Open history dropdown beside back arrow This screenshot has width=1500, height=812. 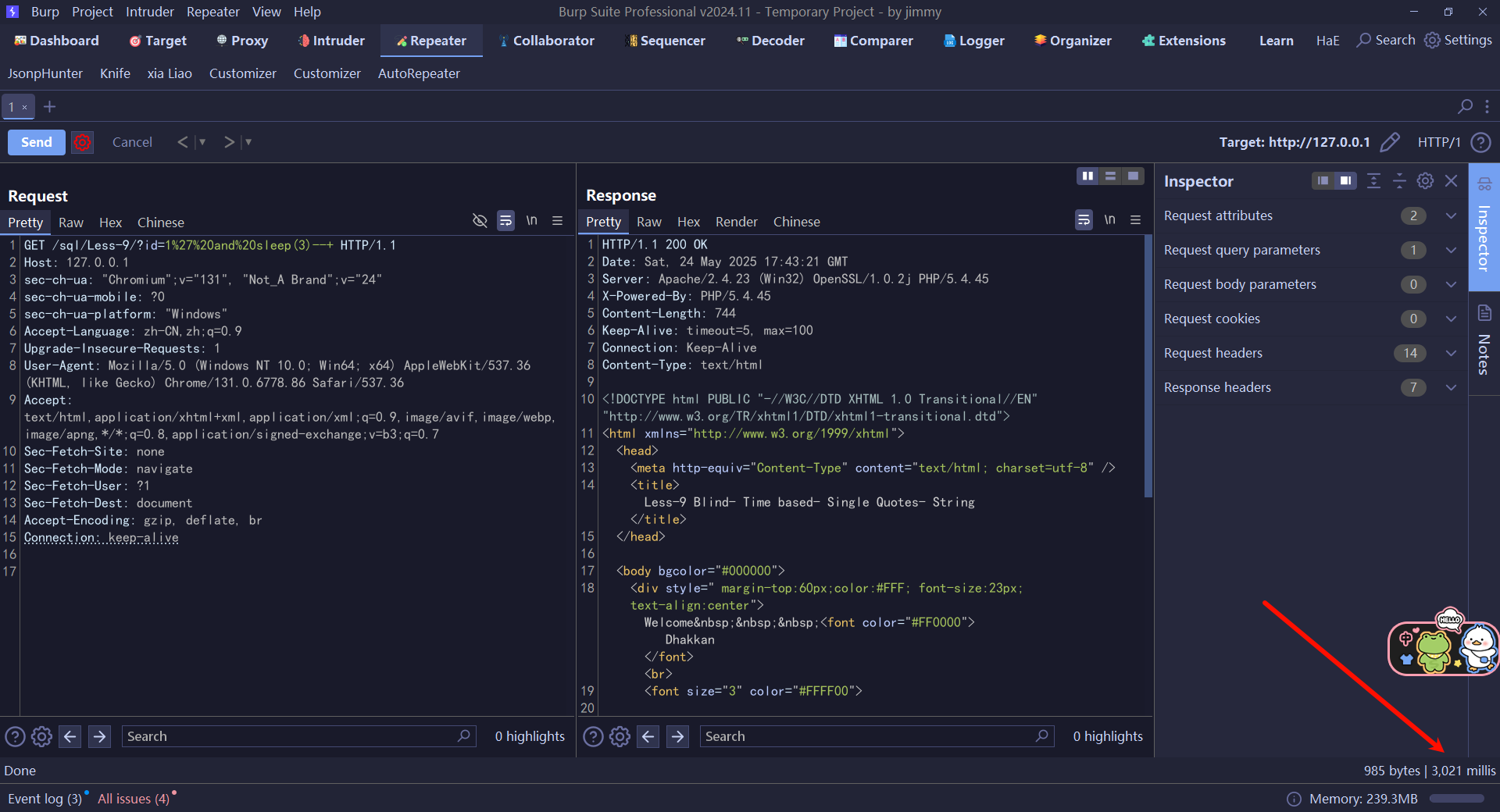pyautogui.click(x=202, y=142)
